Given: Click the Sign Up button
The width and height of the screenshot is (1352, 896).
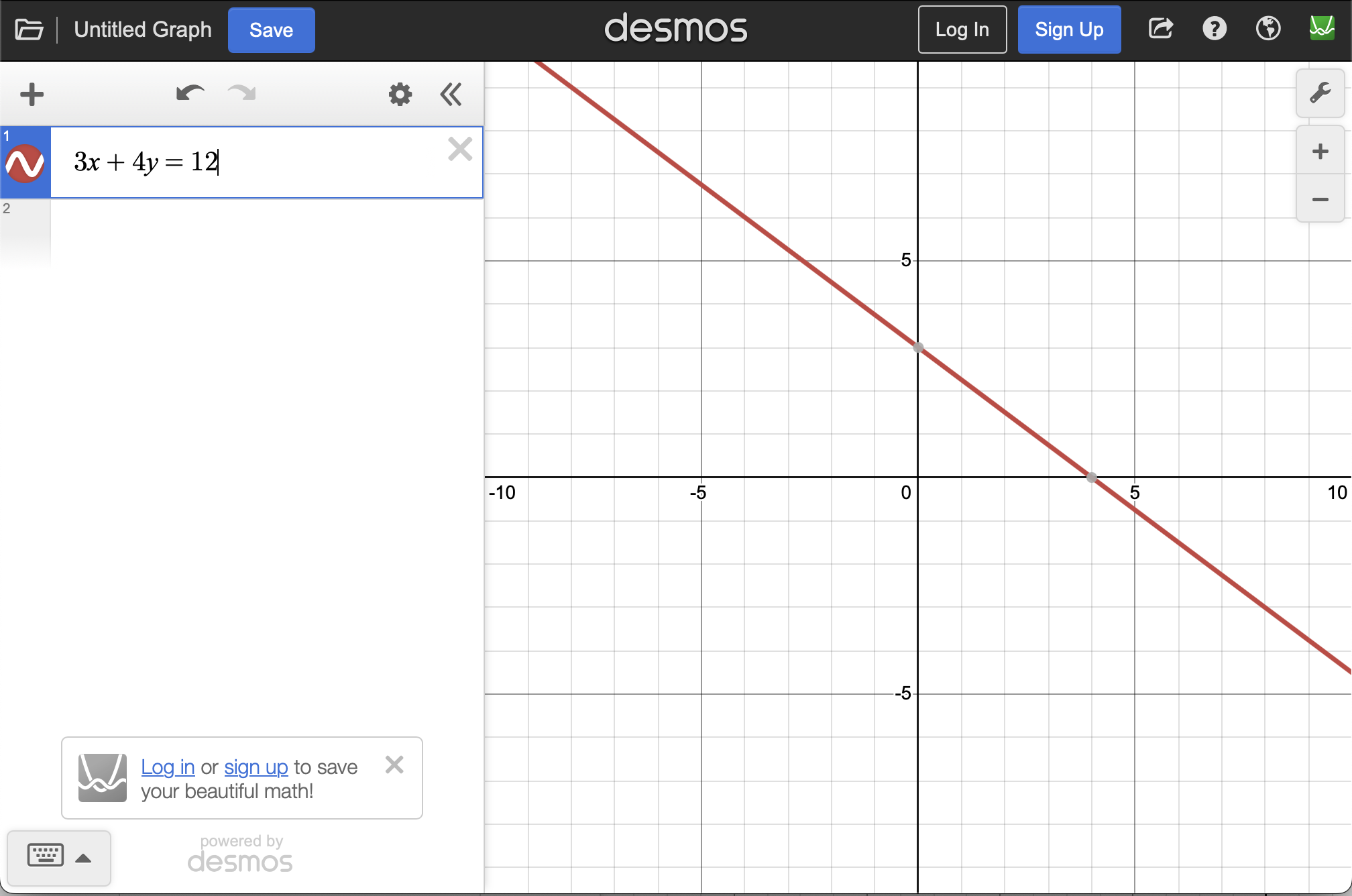Looking at the screenshot, I should tap(1069, 30).
